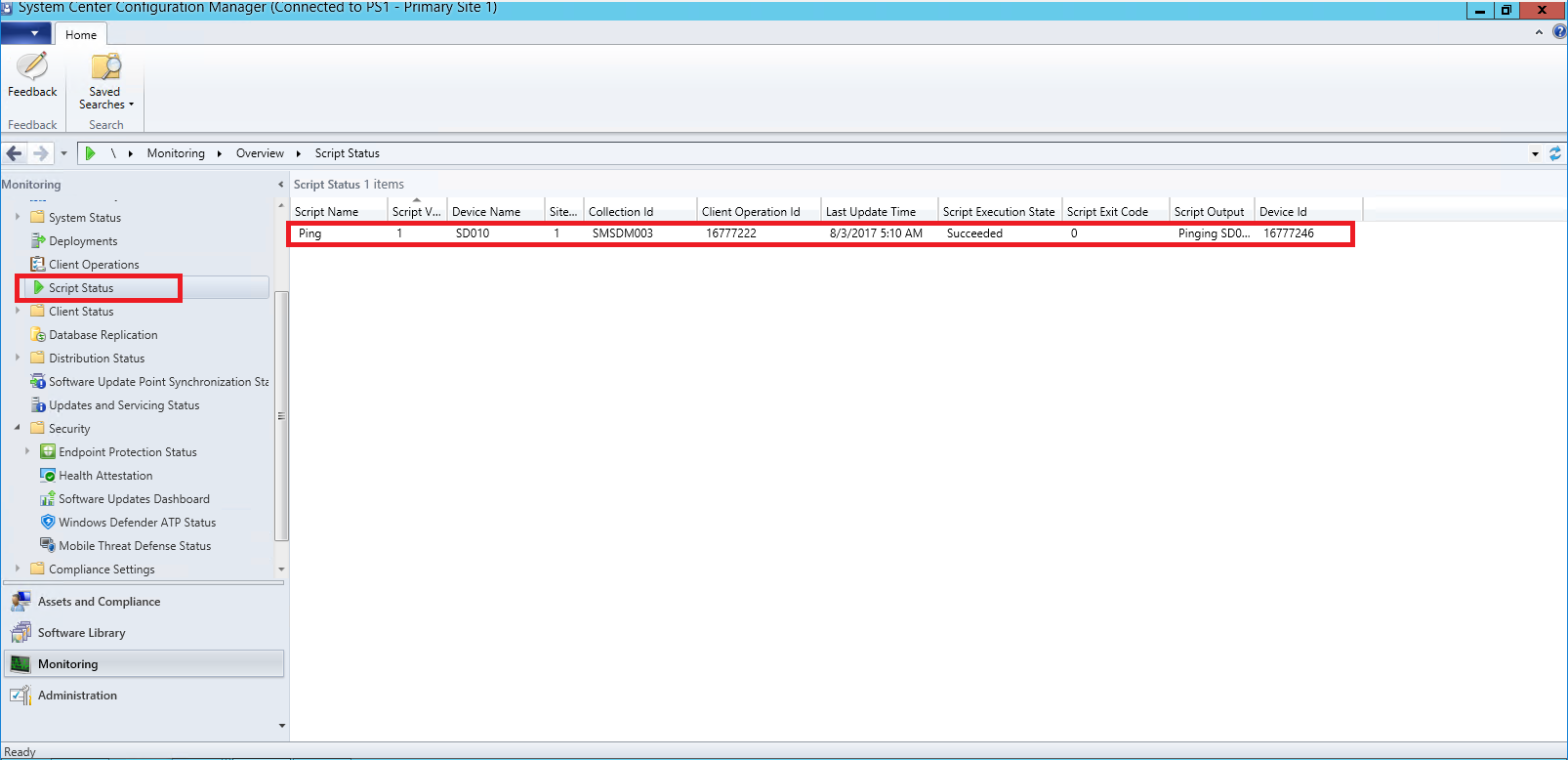
Task: Click the Assets and Compliance workspace icon
Action: tap(21, 602)
